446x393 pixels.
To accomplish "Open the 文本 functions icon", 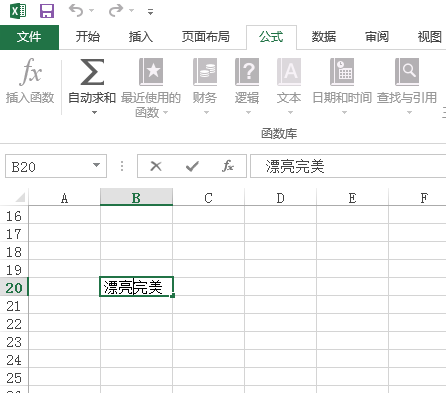I will coord(289,72).
